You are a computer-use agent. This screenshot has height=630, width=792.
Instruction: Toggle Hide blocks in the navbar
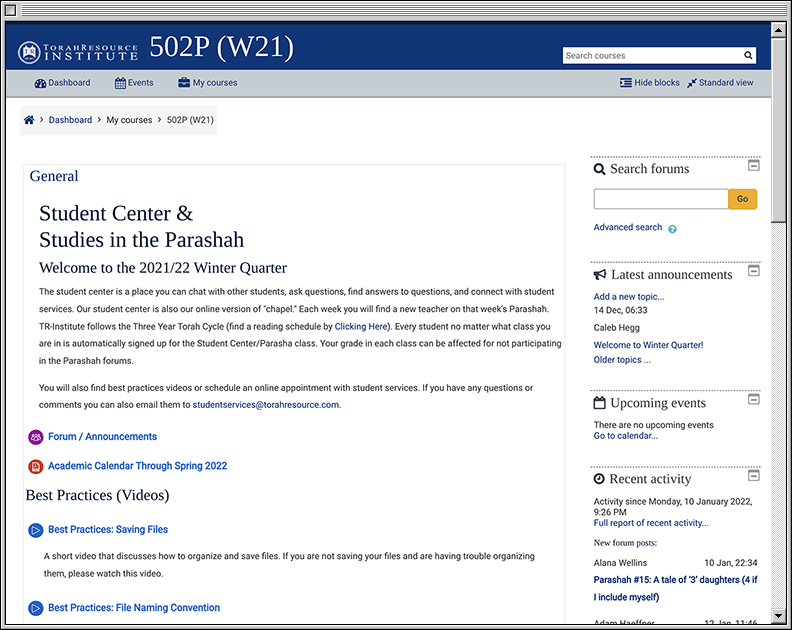(649, 83)
